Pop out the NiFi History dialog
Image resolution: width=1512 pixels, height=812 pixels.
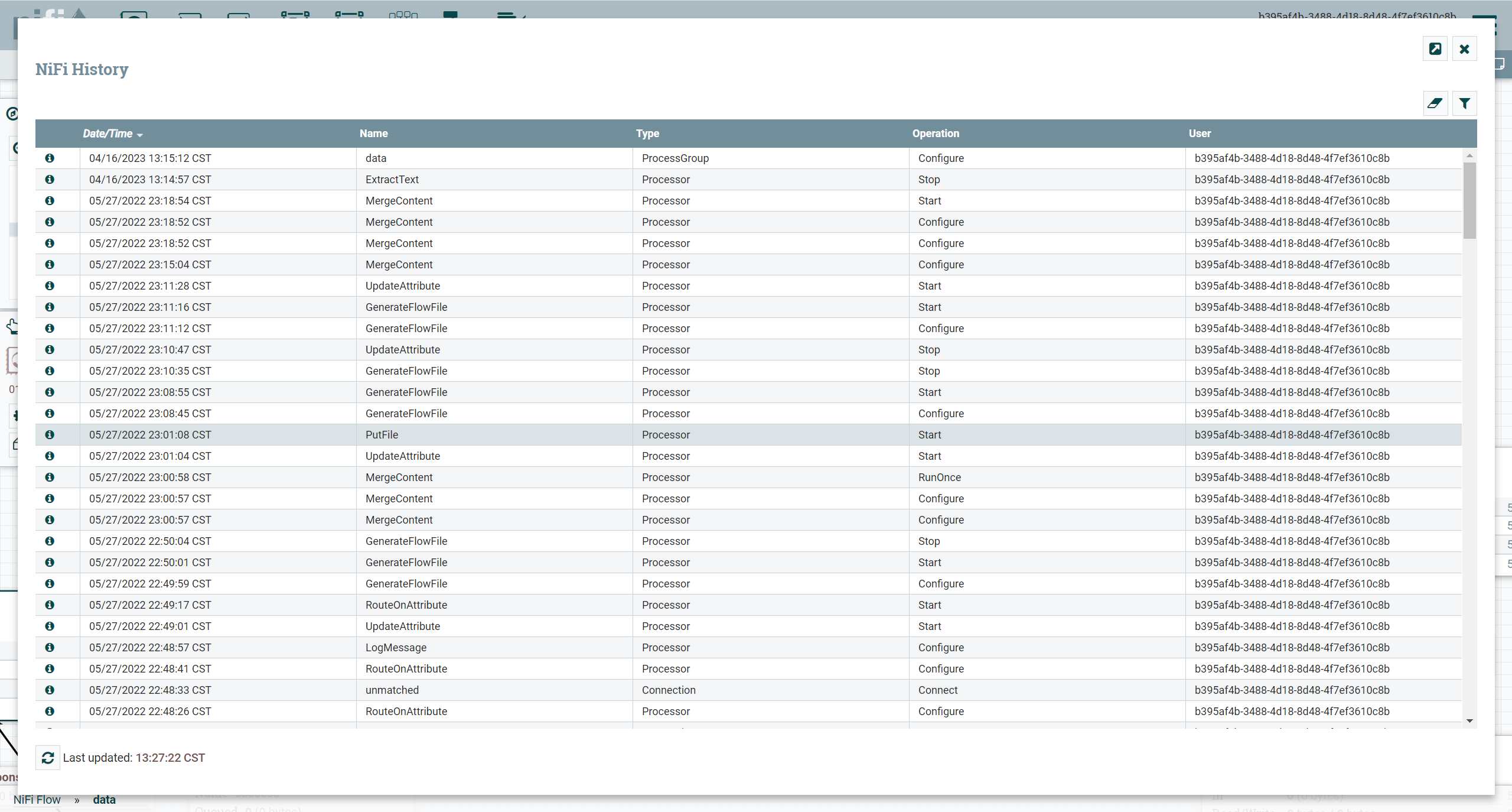[x=1435, y=49]
